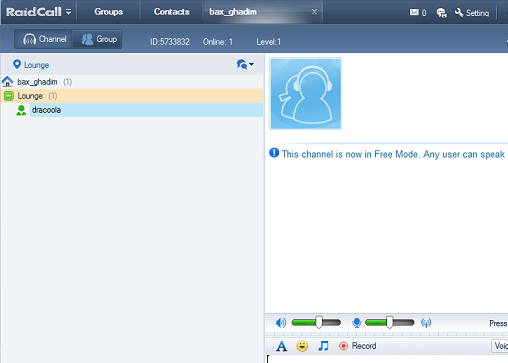508x363 pixels.
Task: Open the emoticon smiley picker
Action: (302, 346)
